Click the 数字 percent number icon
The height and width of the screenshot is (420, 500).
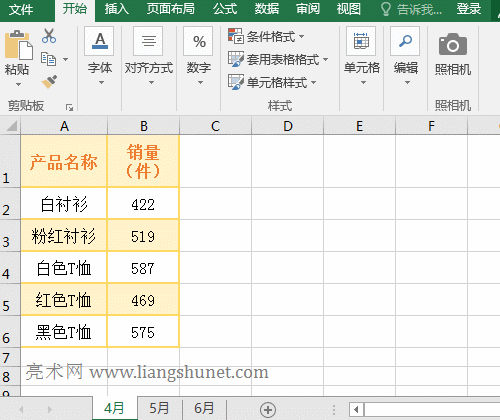pos(199,41)
